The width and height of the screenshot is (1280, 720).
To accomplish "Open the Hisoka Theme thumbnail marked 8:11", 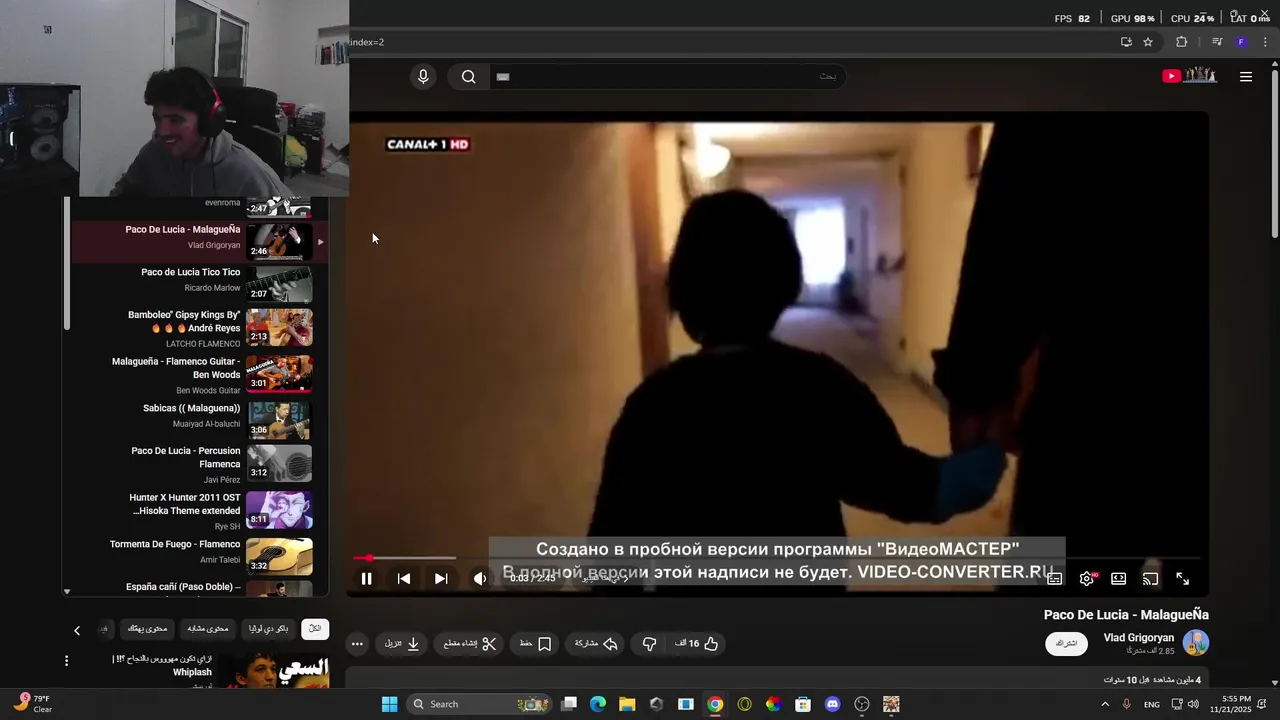I will point(279,510).
